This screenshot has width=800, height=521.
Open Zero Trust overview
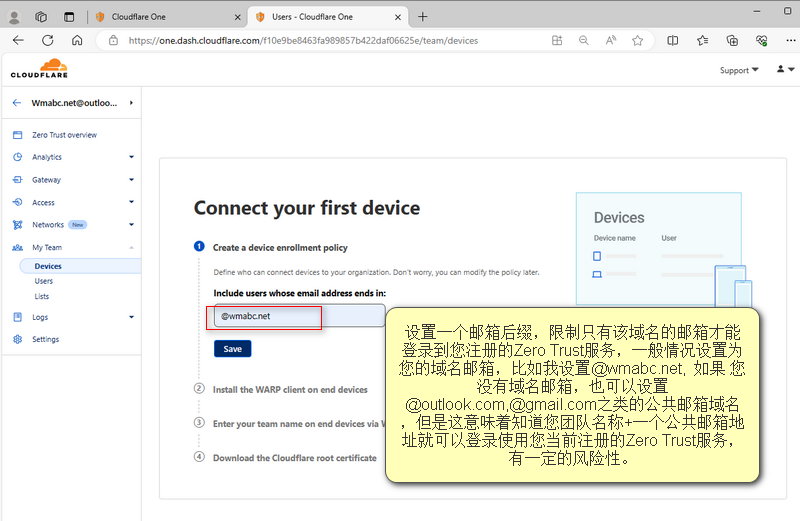[64, 135]
